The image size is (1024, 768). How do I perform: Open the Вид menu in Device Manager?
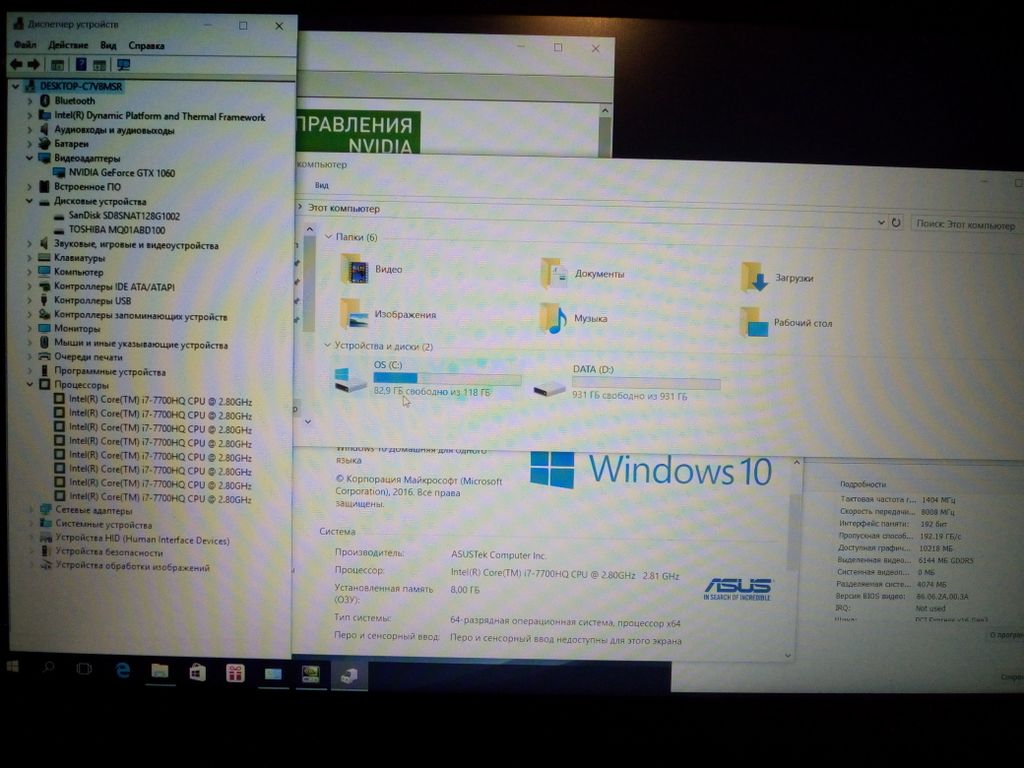[108, 46]
